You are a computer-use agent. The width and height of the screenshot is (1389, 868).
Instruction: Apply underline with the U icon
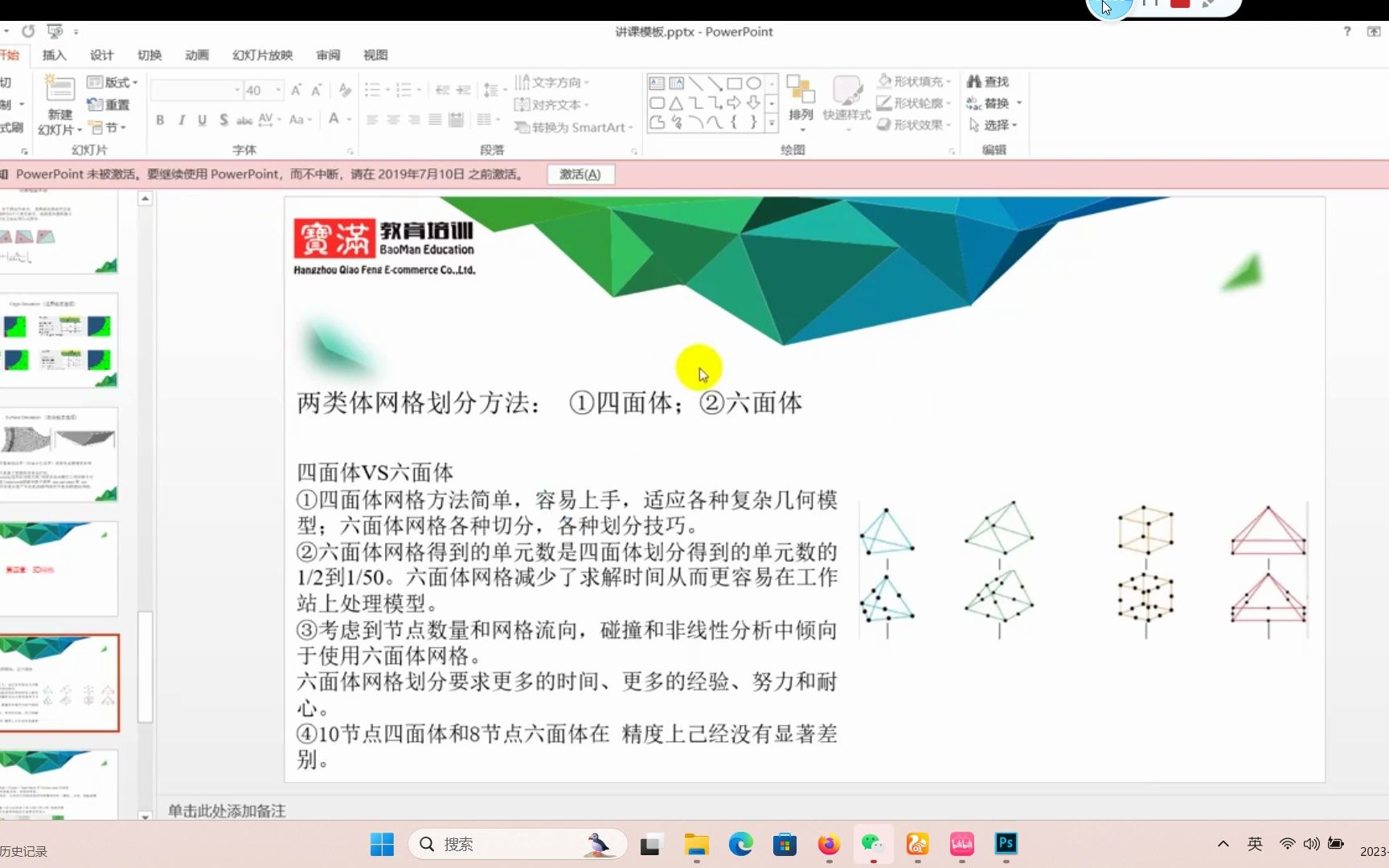(202, 120)
